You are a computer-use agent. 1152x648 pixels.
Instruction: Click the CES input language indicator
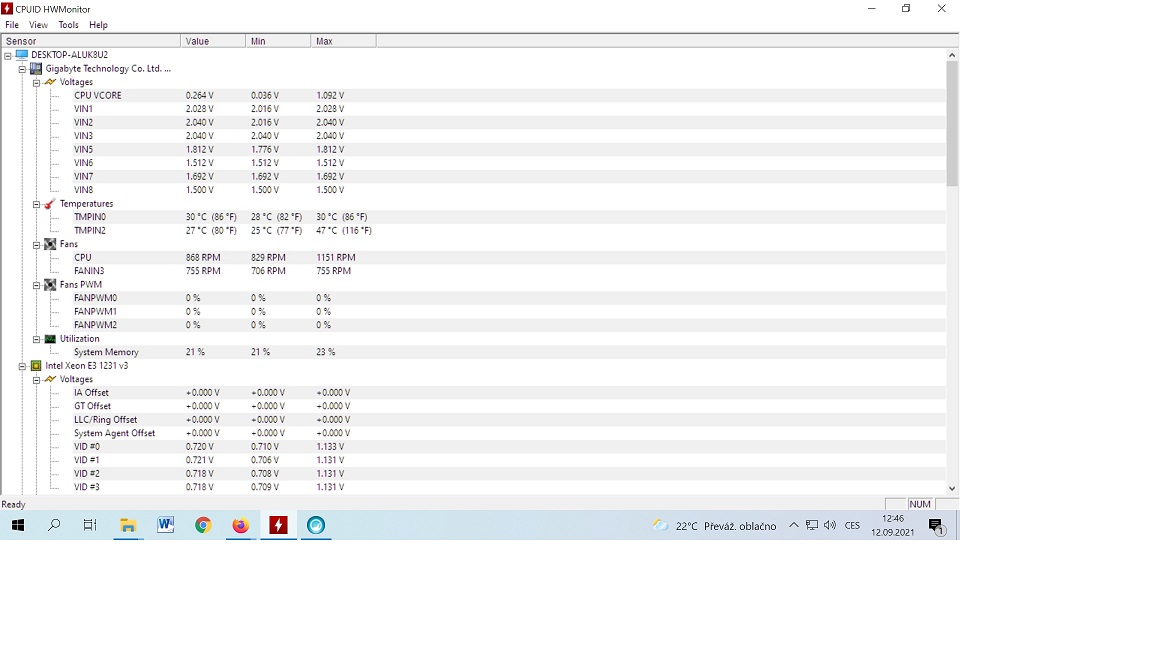tap(852, 525)
